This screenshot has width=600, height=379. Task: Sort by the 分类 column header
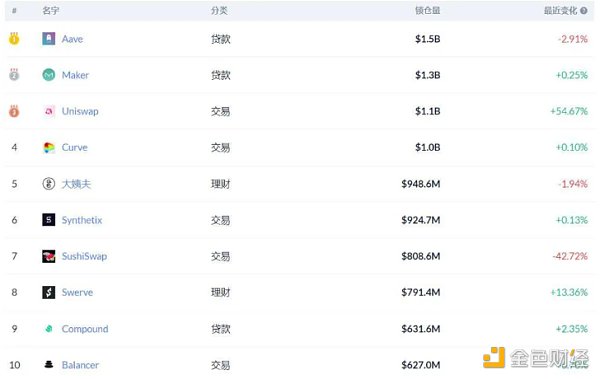pyautogui.click(x=219, y=11)
